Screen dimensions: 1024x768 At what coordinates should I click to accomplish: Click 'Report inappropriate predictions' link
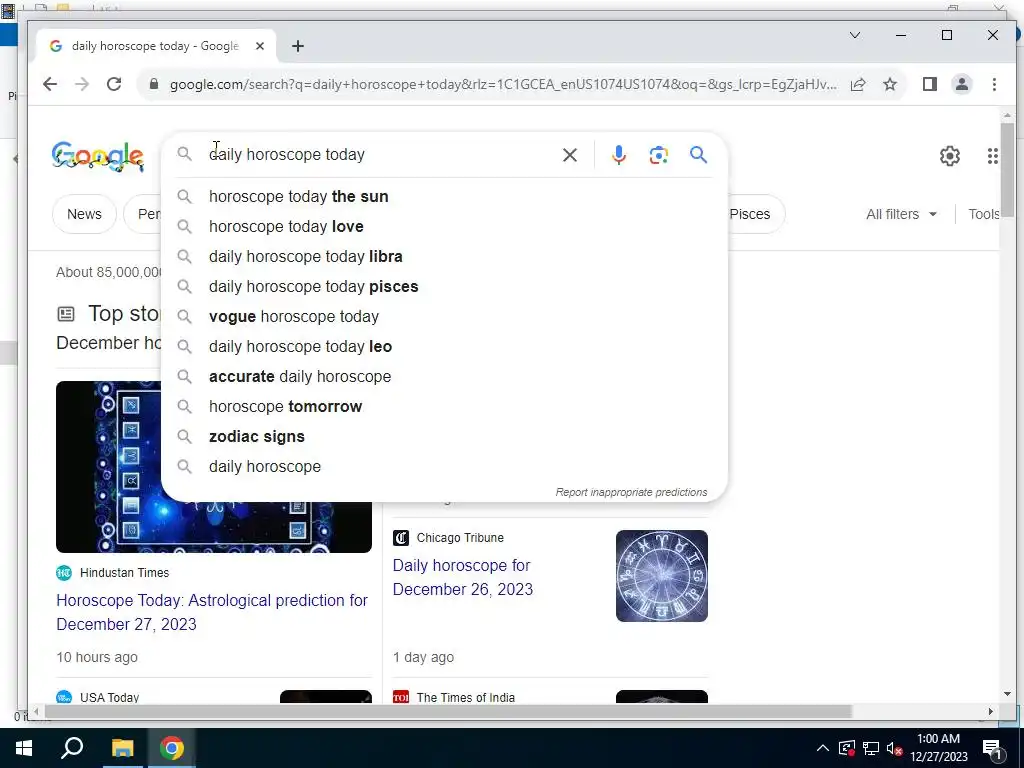631,492
